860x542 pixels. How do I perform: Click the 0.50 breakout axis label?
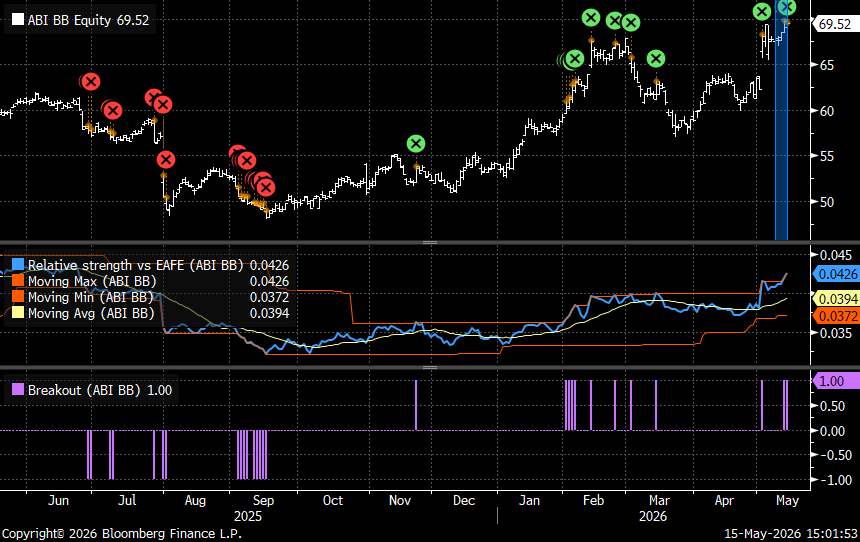(x=831, y=406)
